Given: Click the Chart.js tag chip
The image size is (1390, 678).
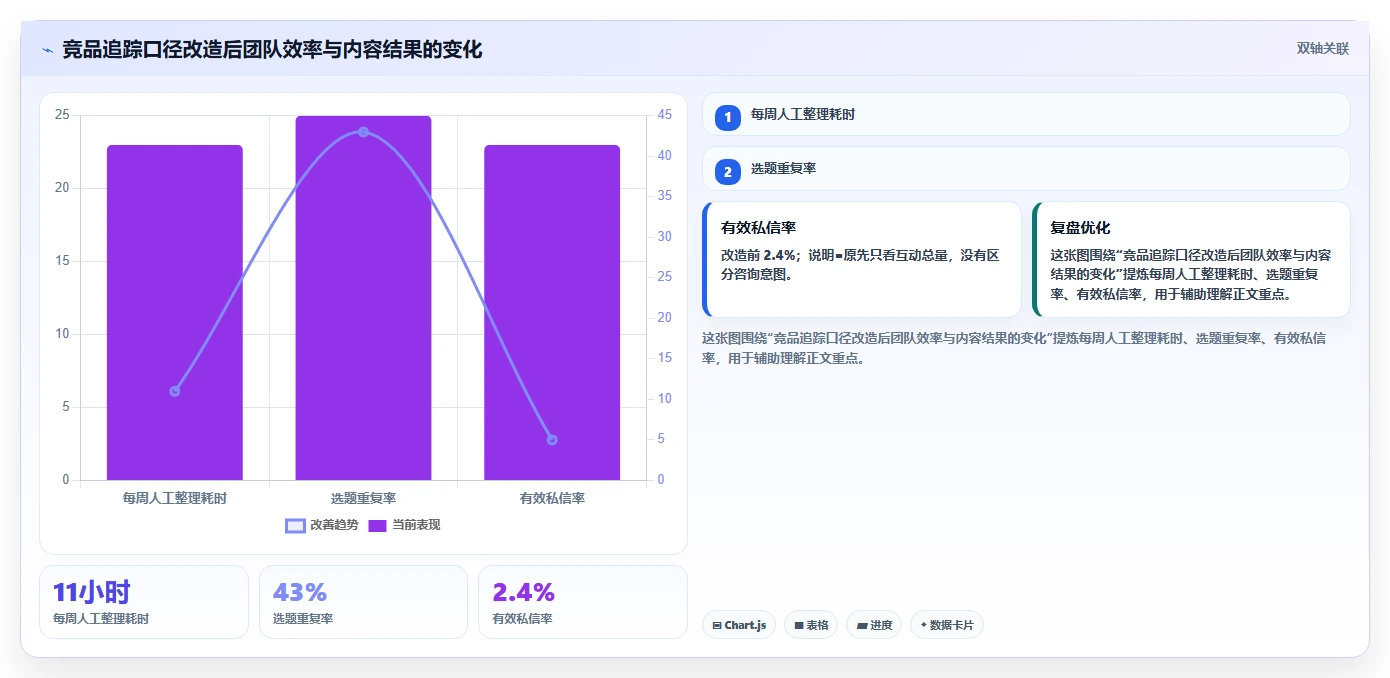Looking at the screenshot, I should (739, 625).
